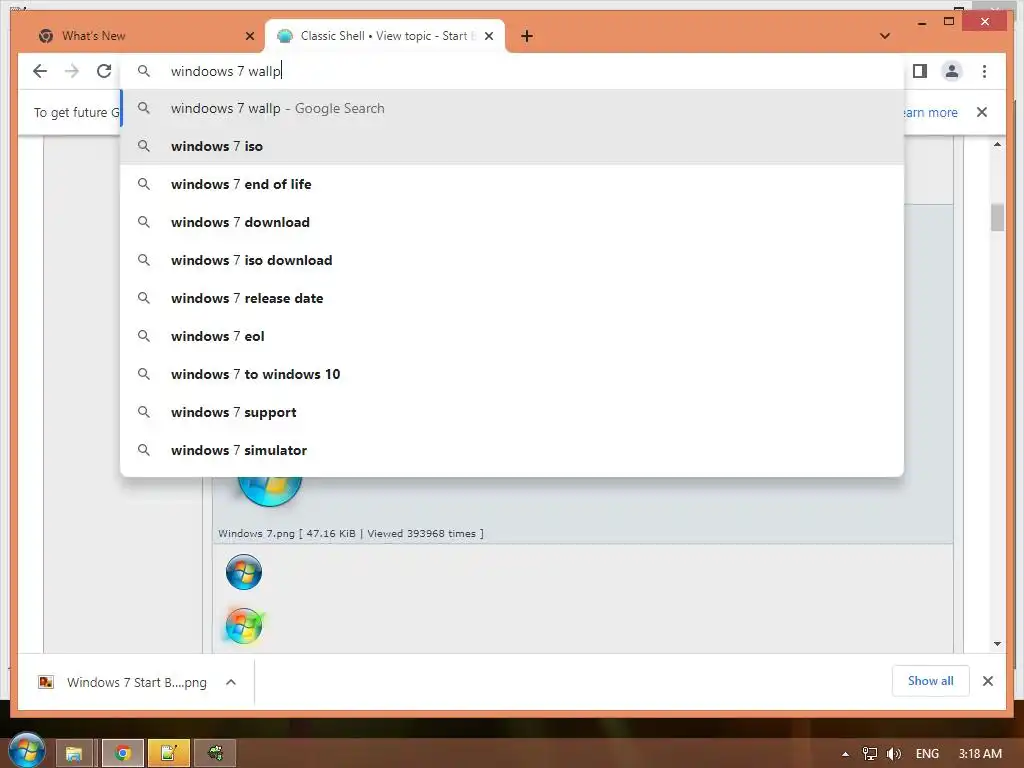Click the page vertical scrollbar thumb
The image size is (1024, 768).
(x=997, y=217)
